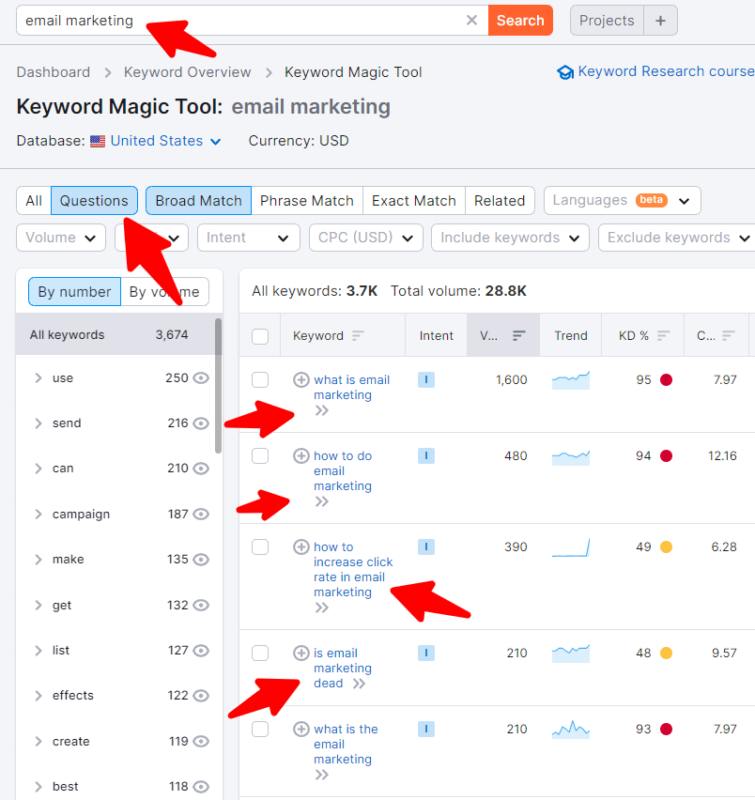
Task: Tick checkbox for 'how to increase click rate' row
Action: (260, 547)
